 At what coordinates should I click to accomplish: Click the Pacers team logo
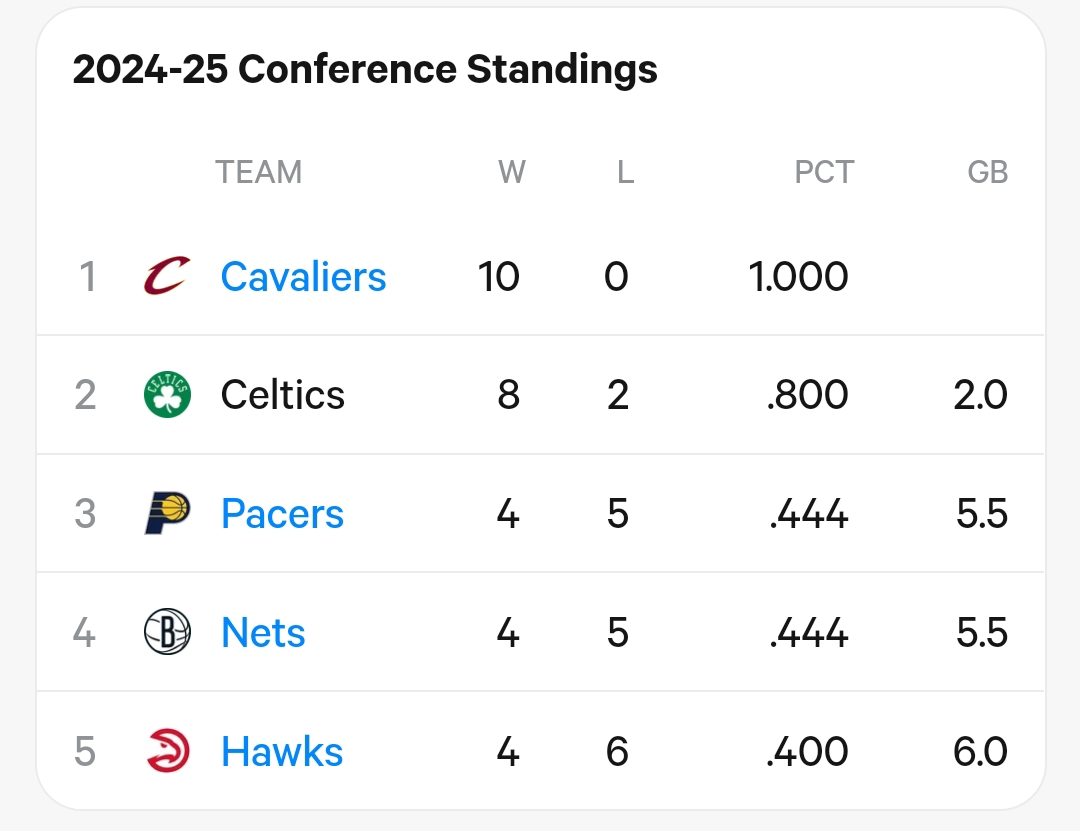click(167, 513)
